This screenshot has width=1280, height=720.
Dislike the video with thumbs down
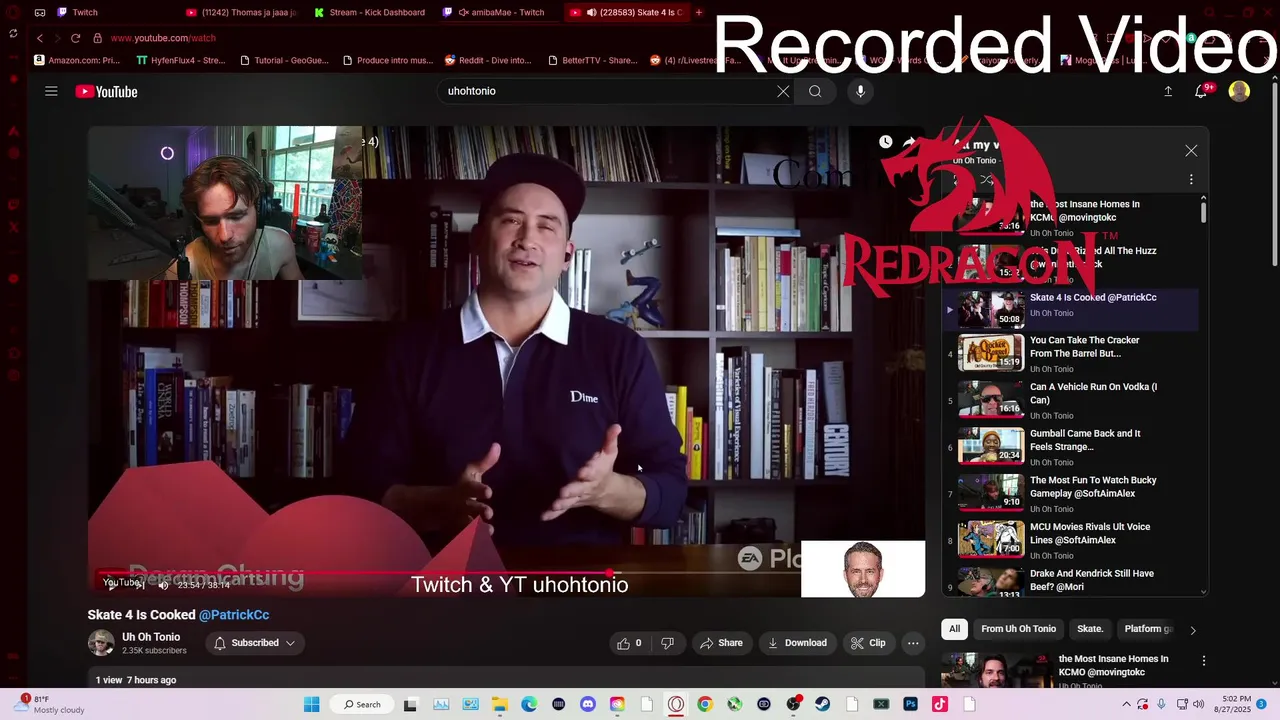pos(667,643)
